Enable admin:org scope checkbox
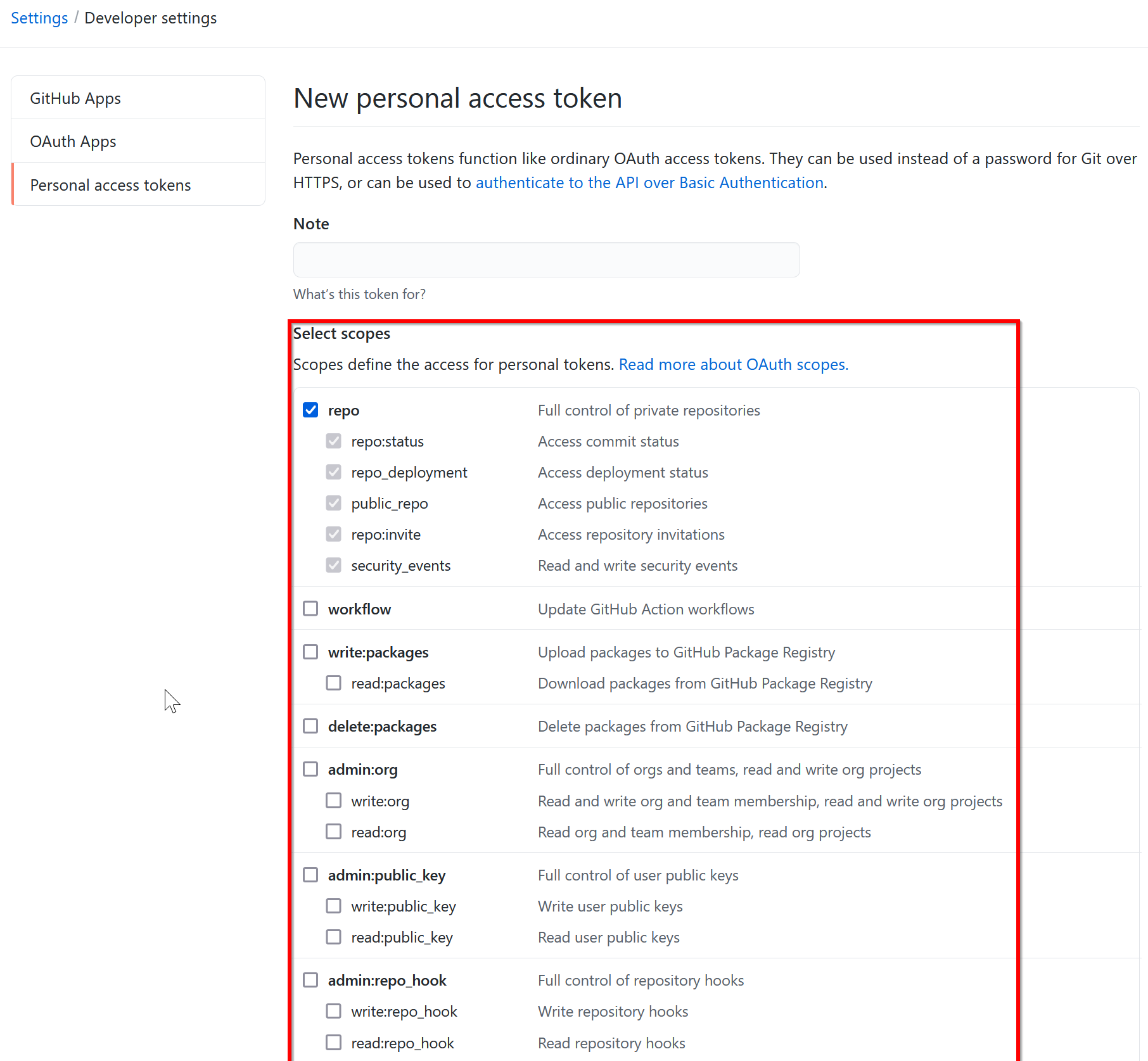1148x1061 pixels. coord(310,769)
